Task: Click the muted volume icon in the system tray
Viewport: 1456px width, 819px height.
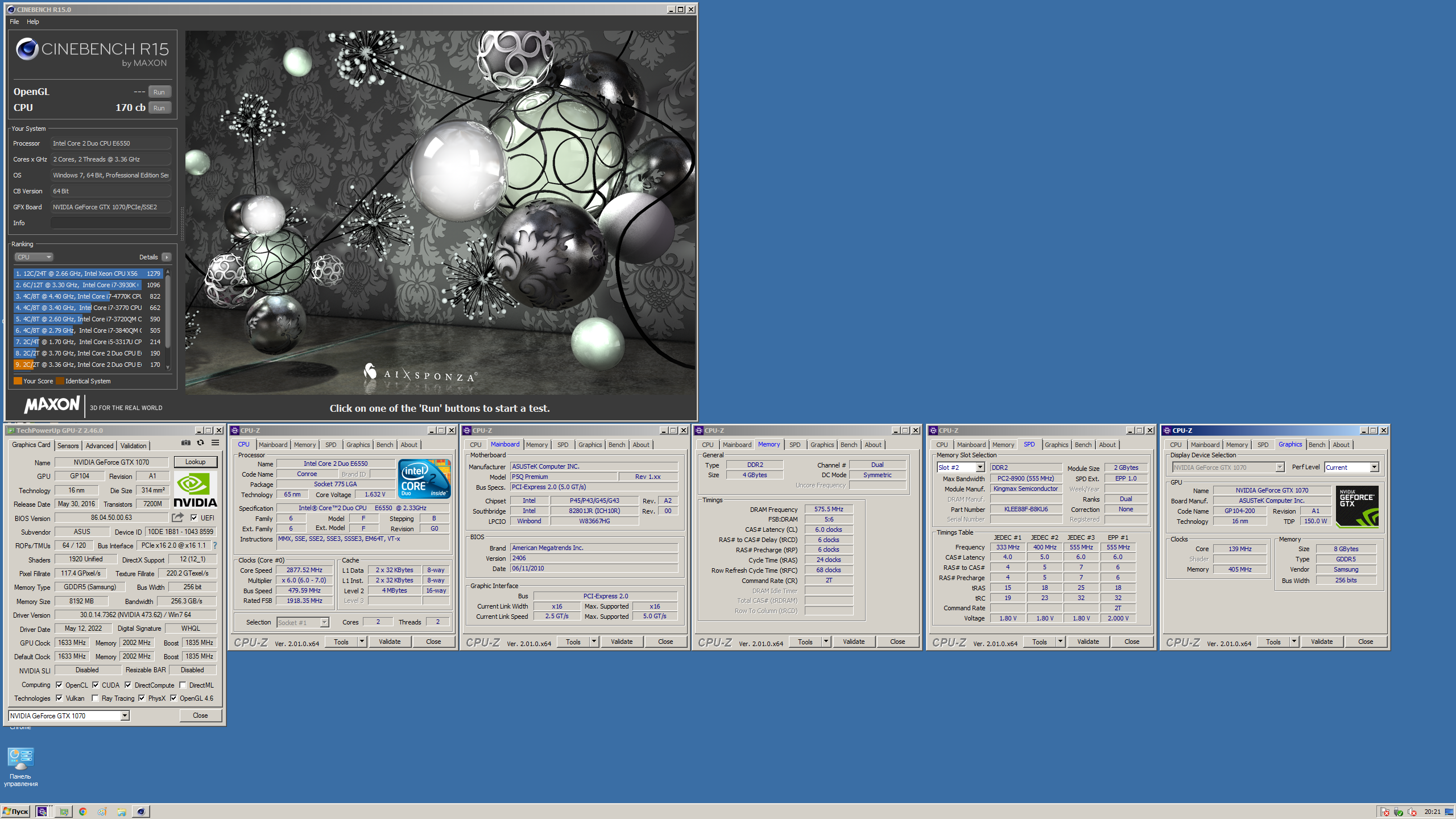Action: (1412, 812)
